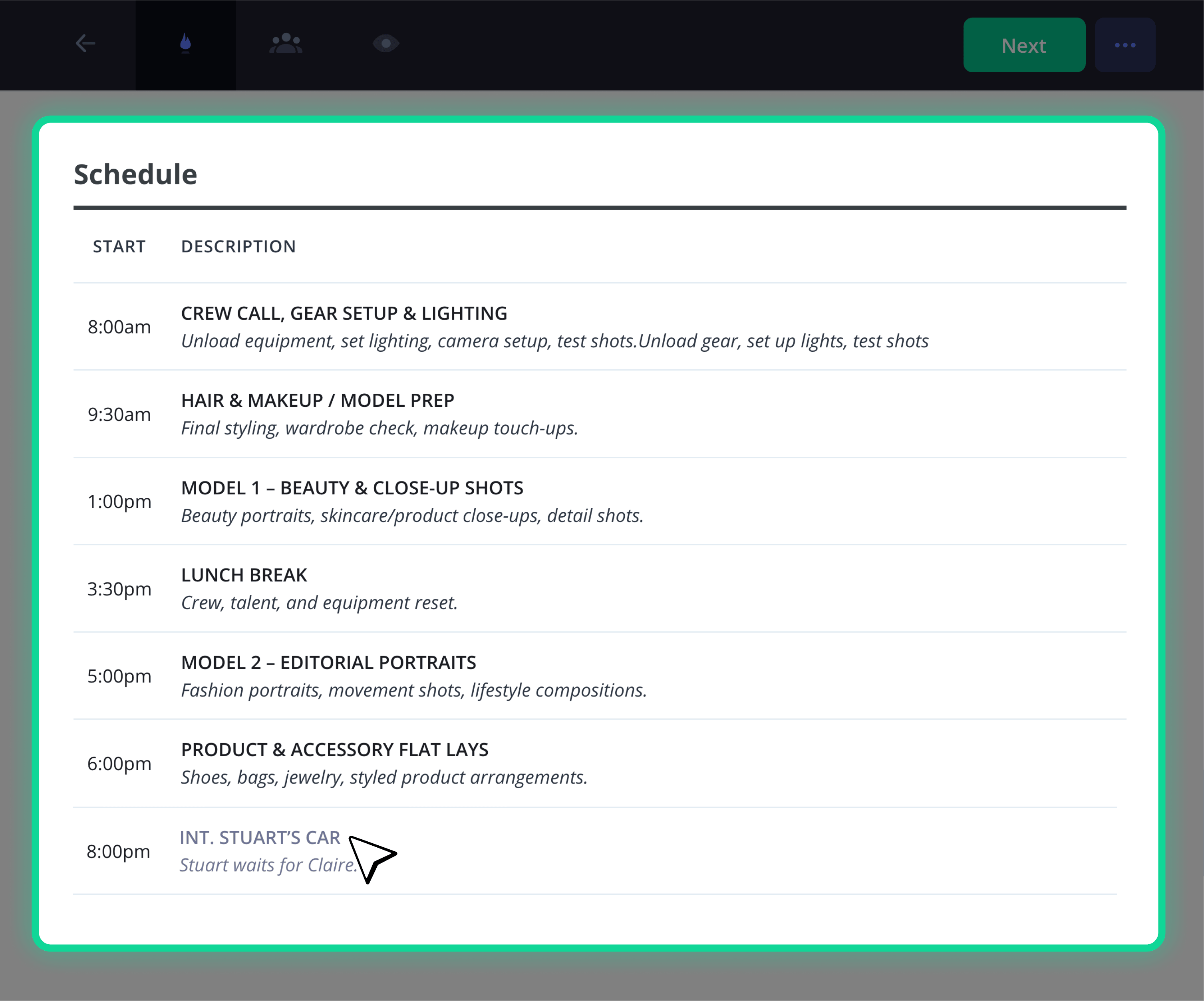Click the 9:30am start time
The image size is (1204, 1001).
click(119, 414)
